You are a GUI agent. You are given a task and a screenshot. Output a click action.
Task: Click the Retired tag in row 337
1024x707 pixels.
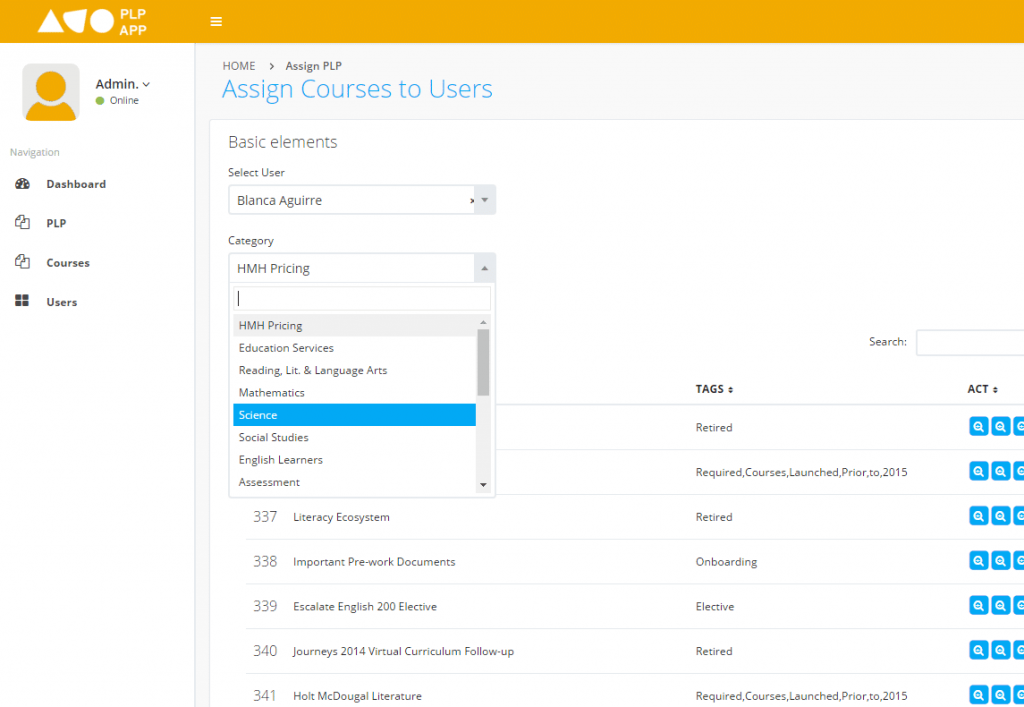(x=714, y=517)
